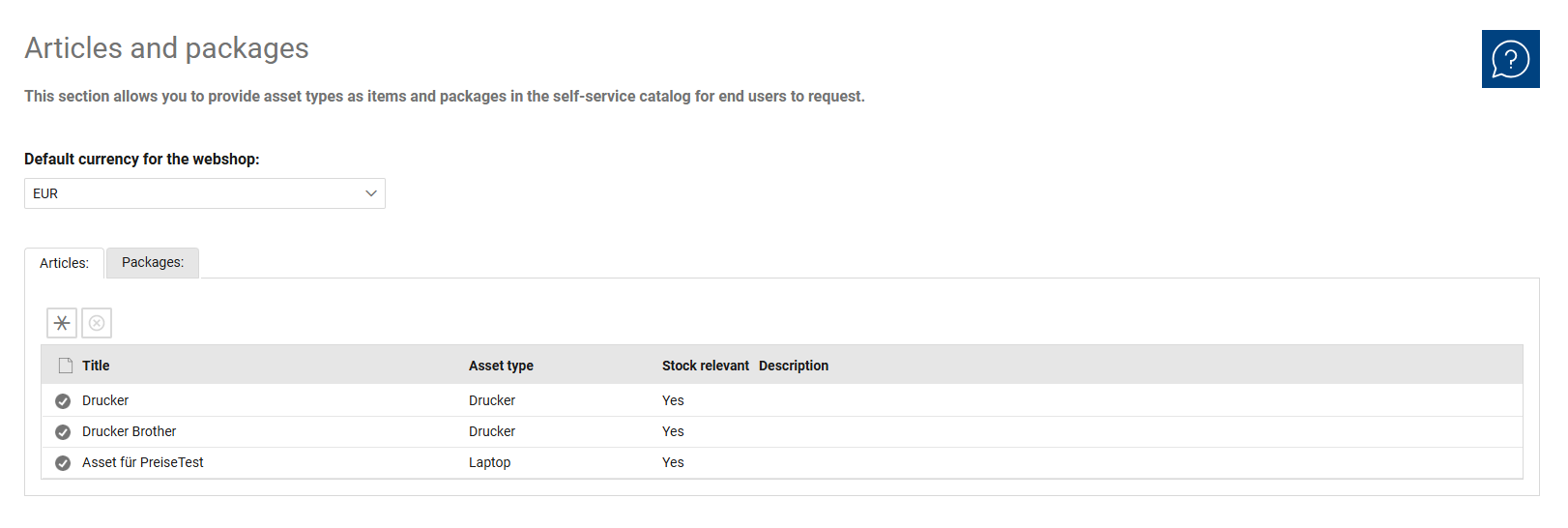The width and height of the screenshot is (1568, 528).
Task: Click the 'Articles and packages' heading
Action: [166, 47]
